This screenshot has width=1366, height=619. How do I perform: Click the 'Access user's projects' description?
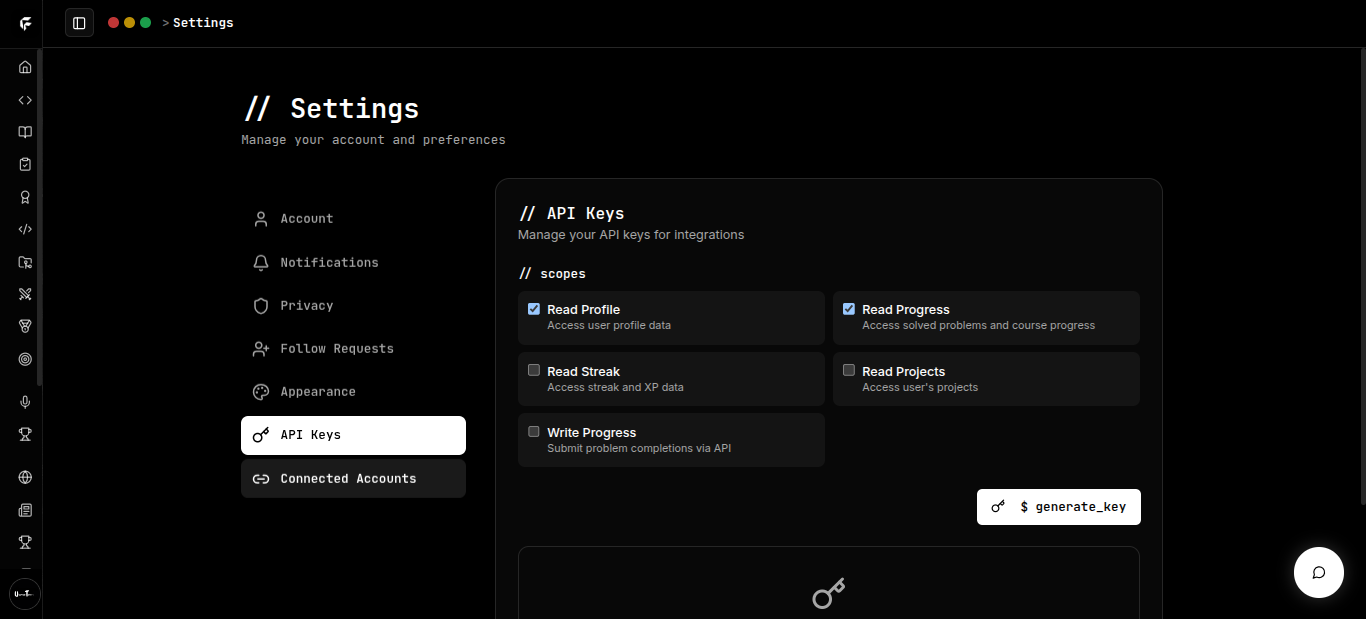click(x=920, y=387)
